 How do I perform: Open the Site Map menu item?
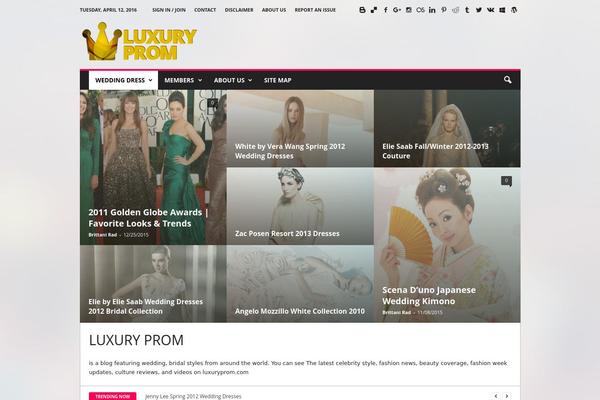277,80
